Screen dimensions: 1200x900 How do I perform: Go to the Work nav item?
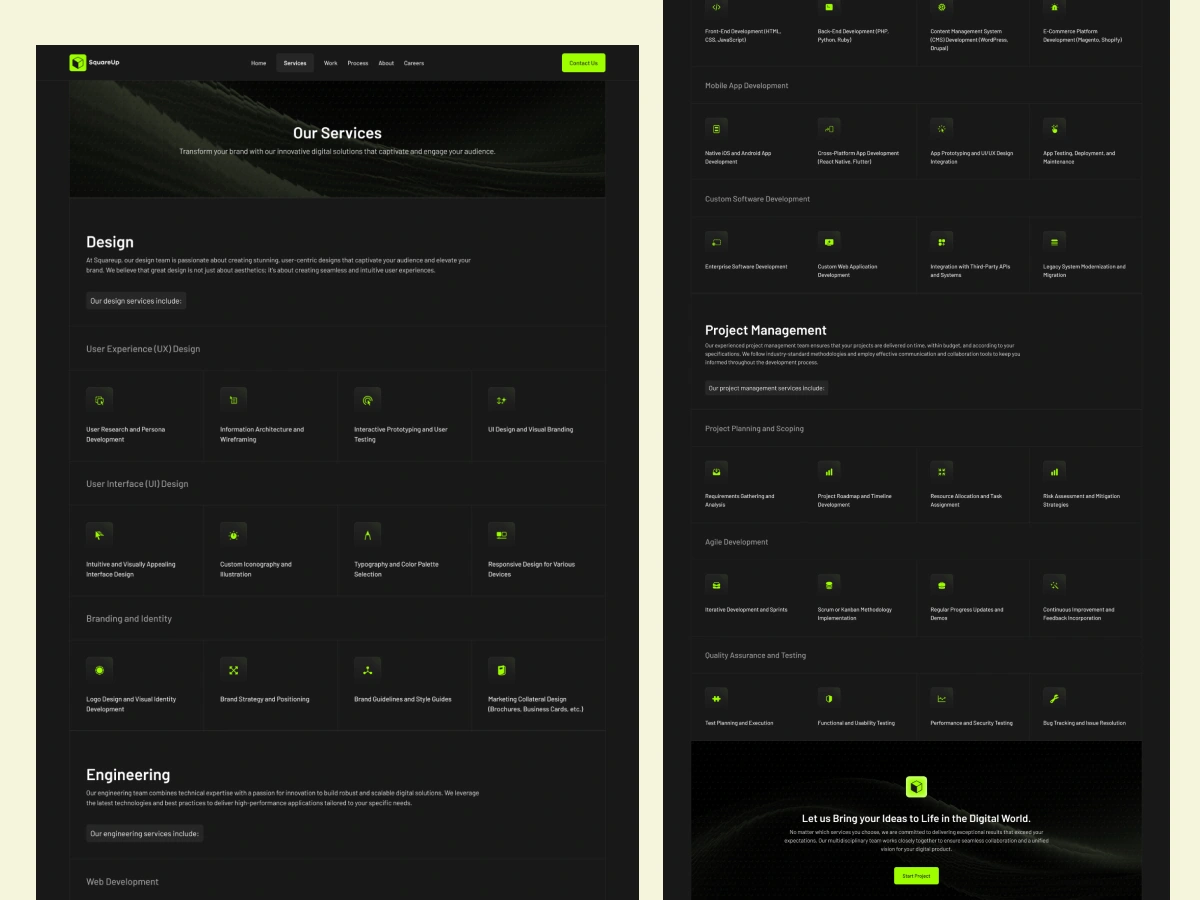(331, 63)
